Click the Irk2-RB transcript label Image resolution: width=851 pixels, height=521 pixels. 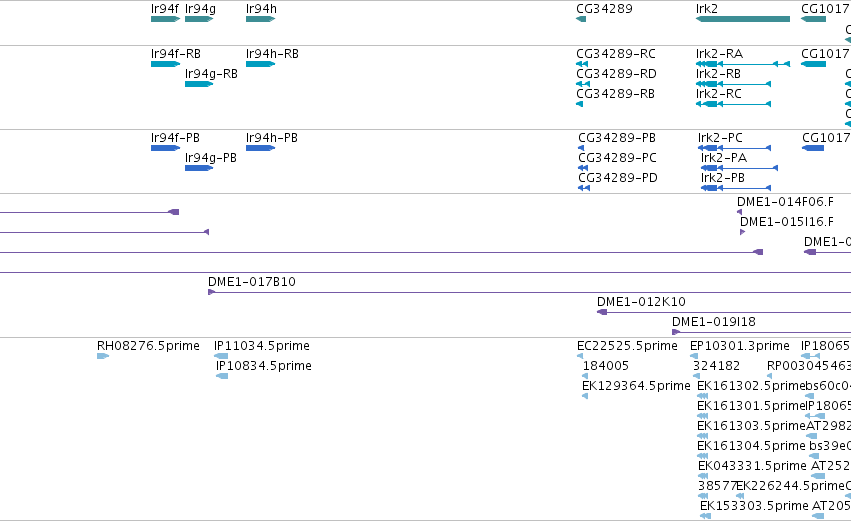click(x=718, y=74)
